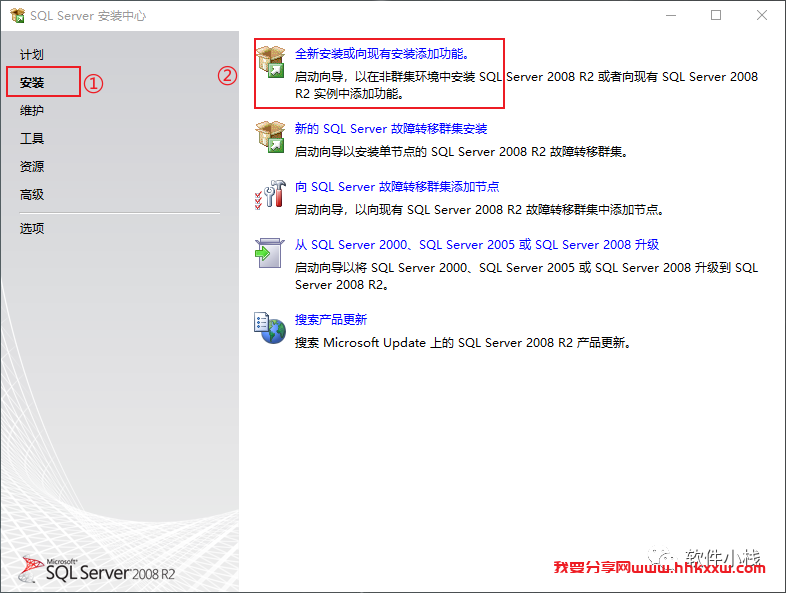Click the SQL Server title bar icon
Screen dimensions: 786x593
pos(18,16)
